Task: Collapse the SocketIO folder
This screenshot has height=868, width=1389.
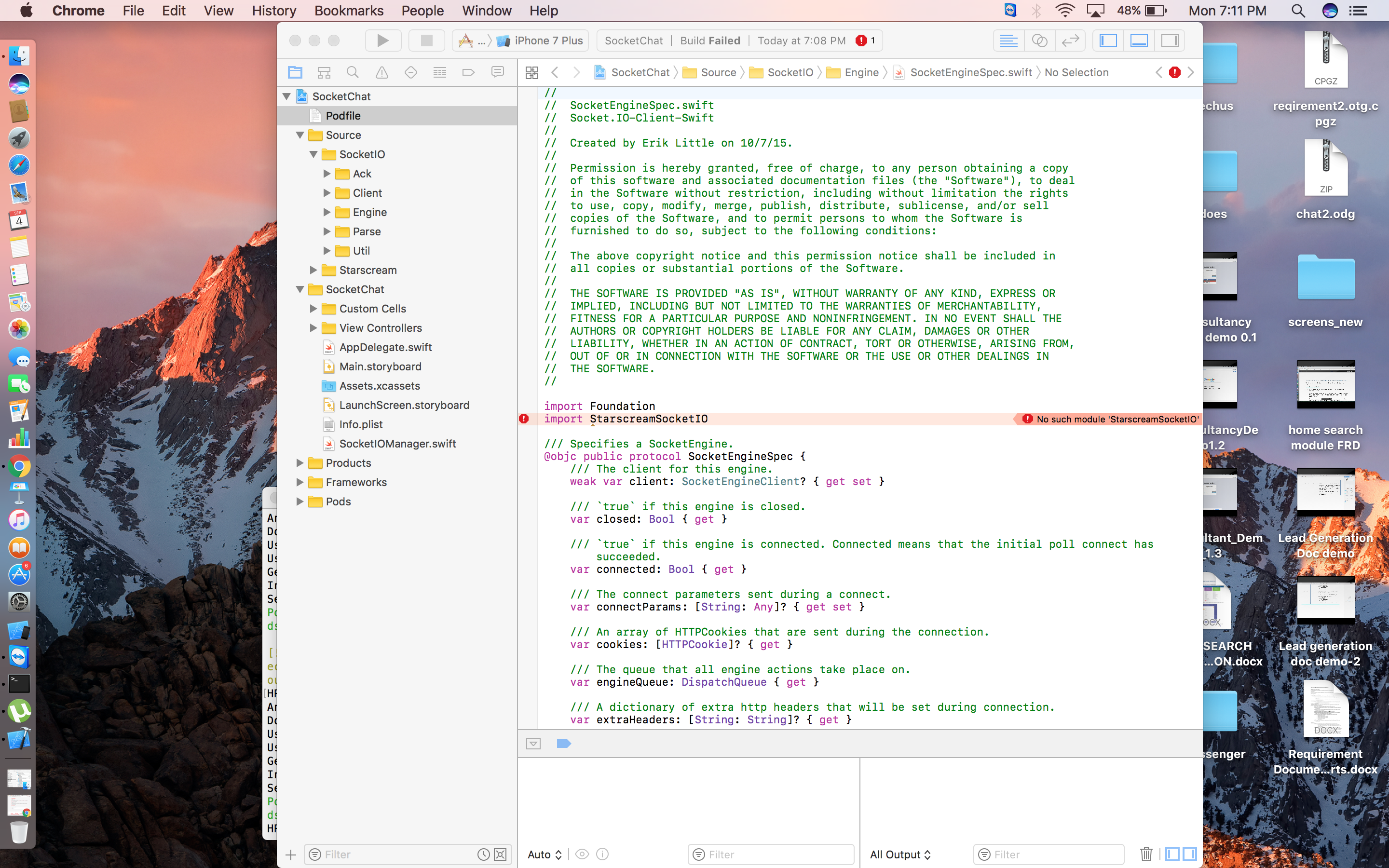Action: [x=313, y=154]
